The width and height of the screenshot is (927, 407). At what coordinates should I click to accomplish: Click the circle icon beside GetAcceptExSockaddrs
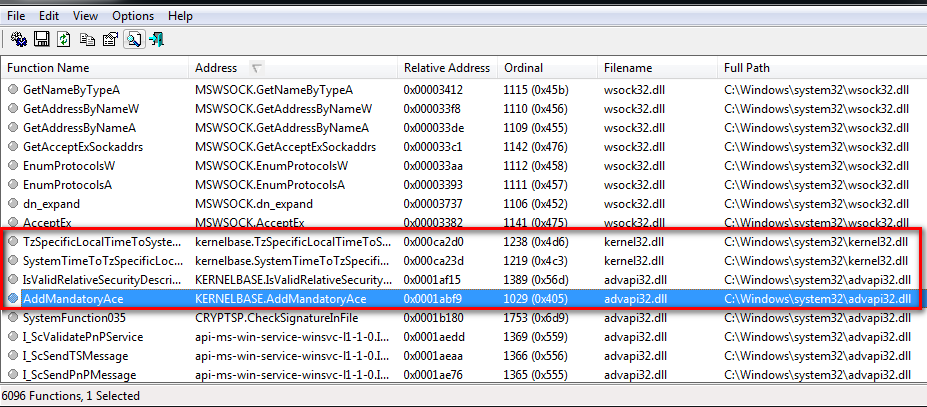click(13, 147)
